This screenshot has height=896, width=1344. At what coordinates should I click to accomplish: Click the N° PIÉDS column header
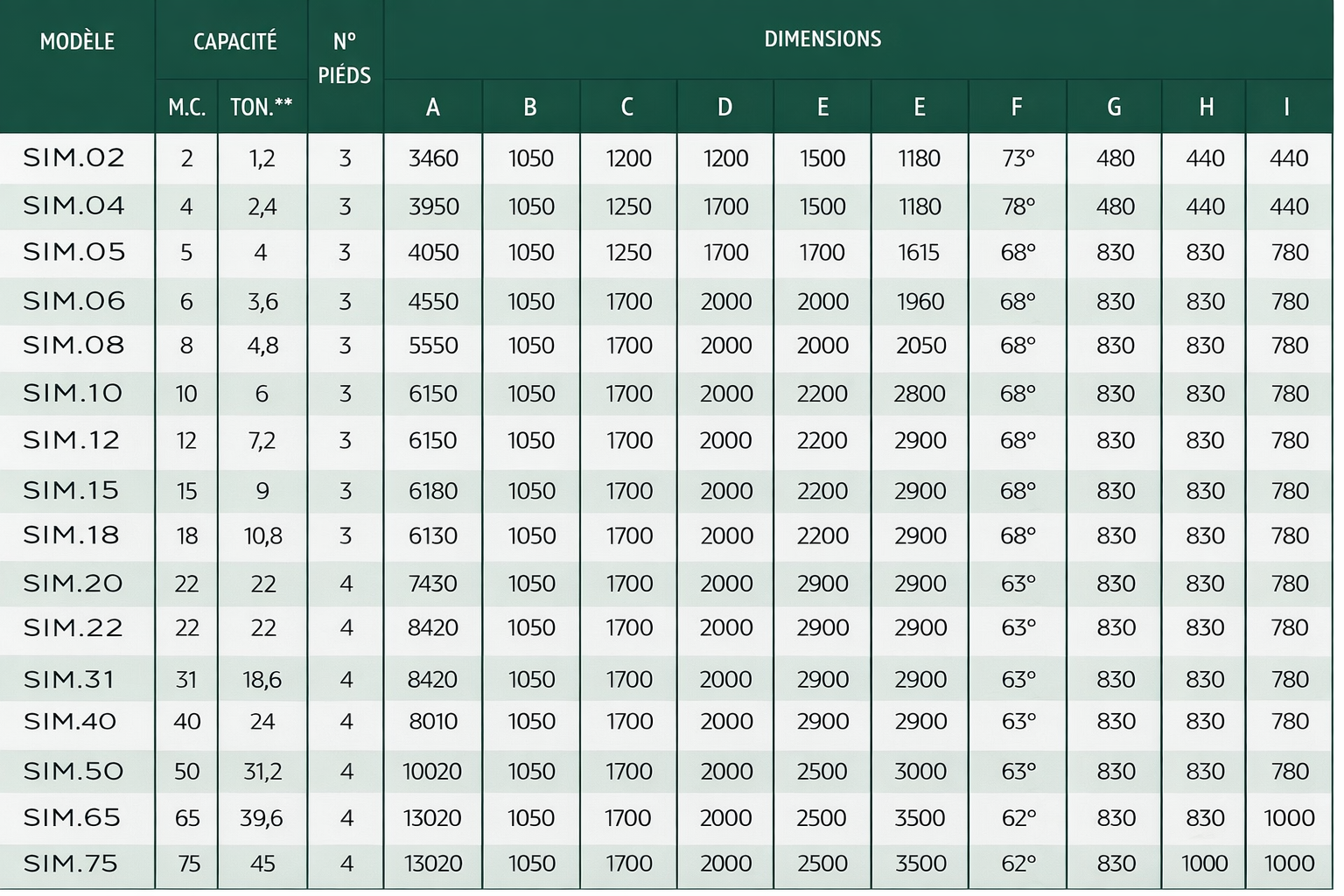coord(345,58)
